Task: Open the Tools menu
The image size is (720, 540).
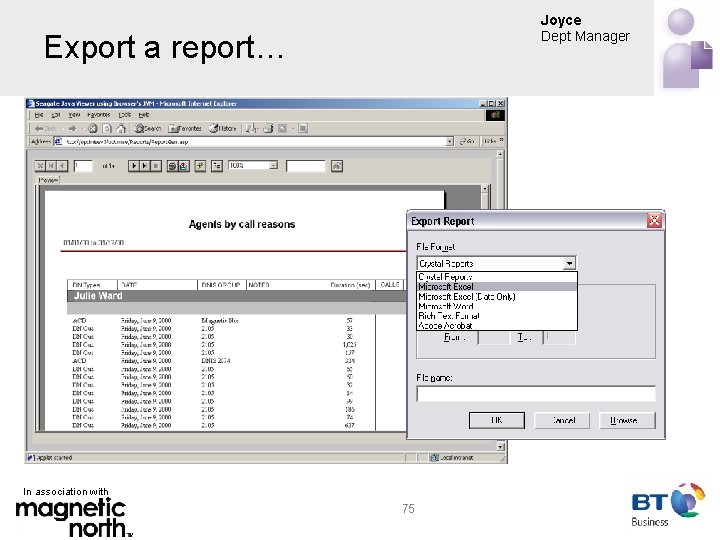Action: pos(124,115)
